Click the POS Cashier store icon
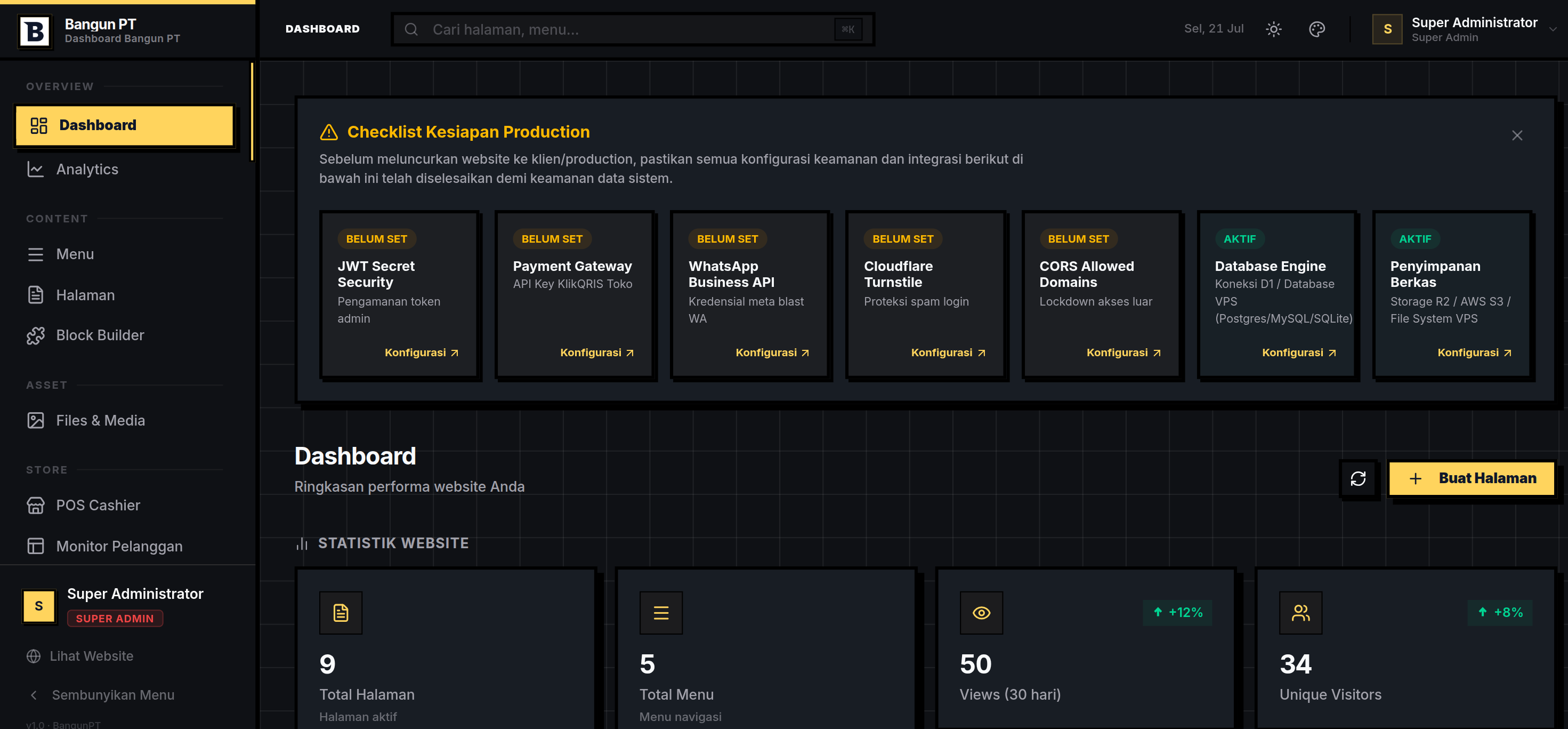The width and height of the screenshot is (1568, 729). [x=35, y=506]
